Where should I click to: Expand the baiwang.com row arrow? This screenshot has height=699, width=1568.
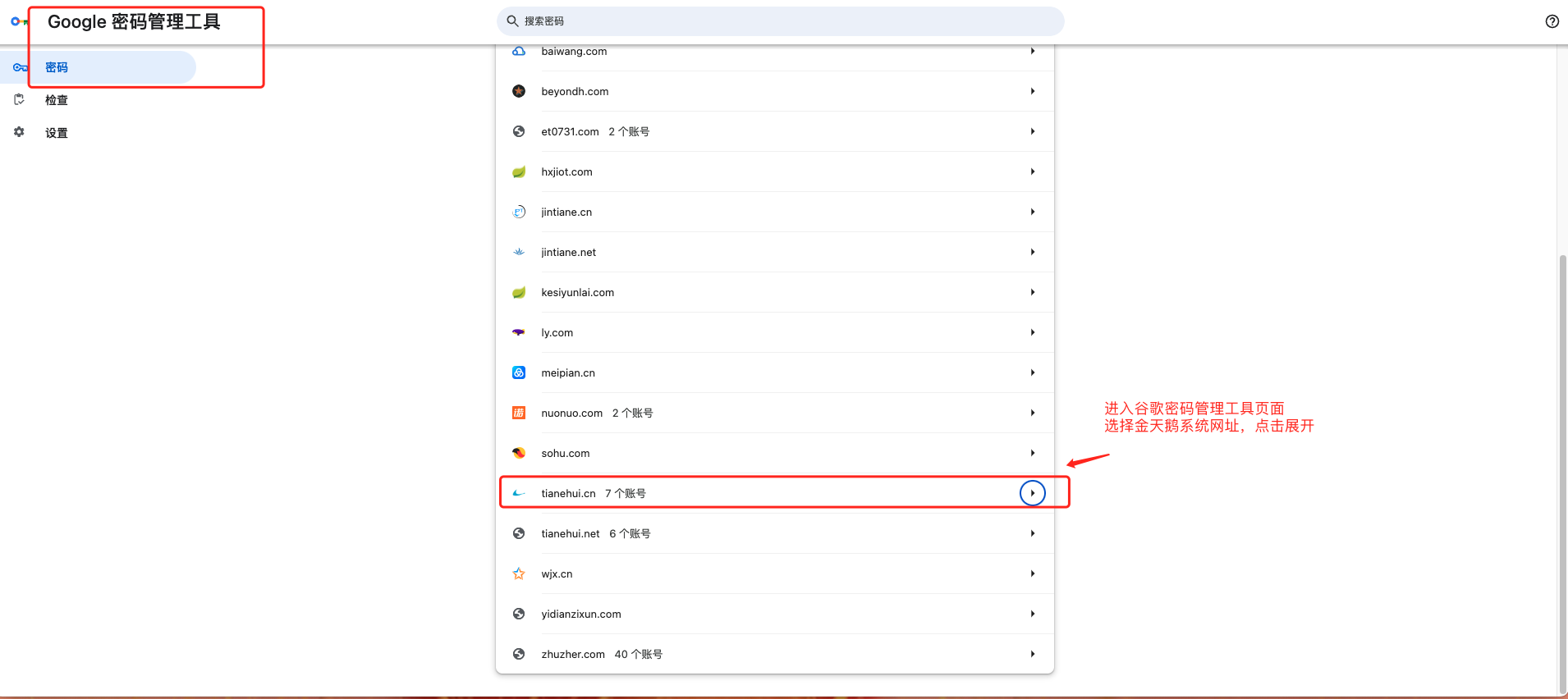point(1033,51)
